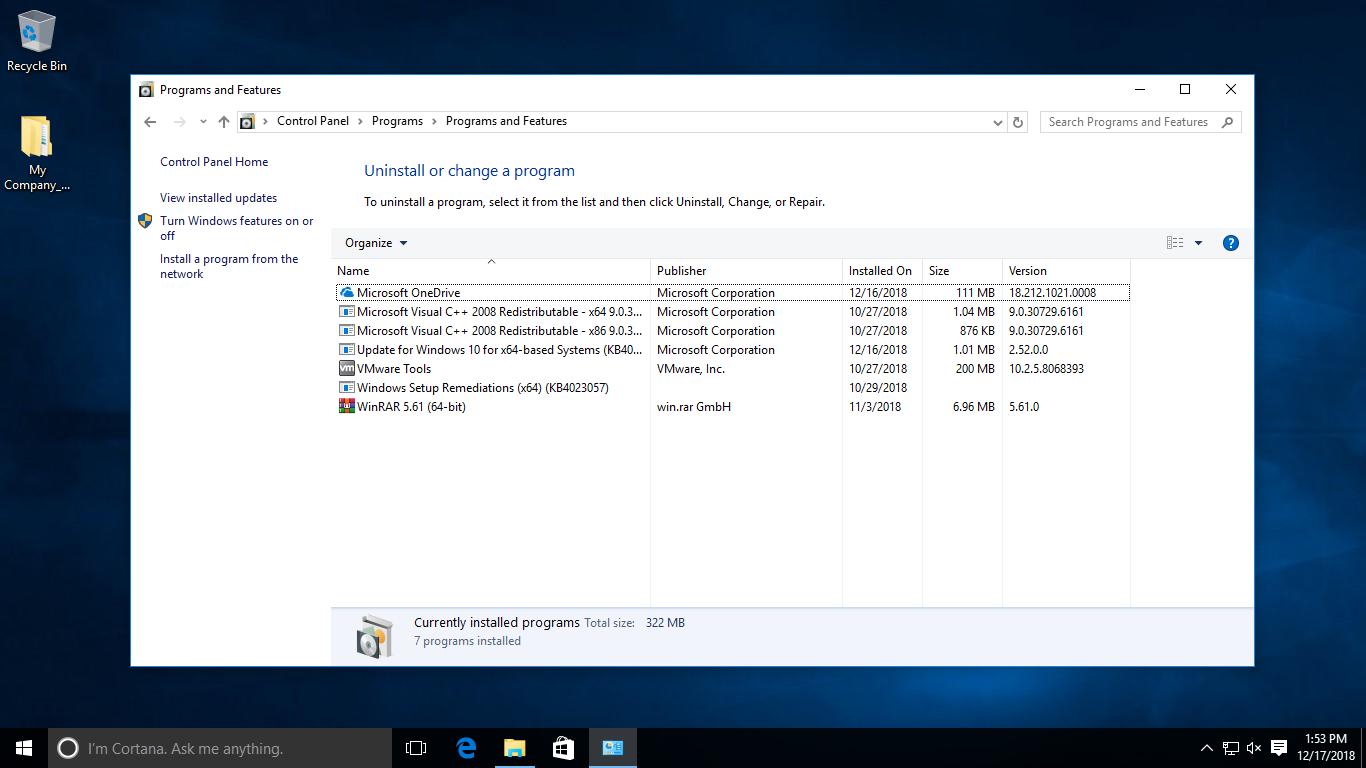
Task: Click the Search Programs and Features box
Action: (x=1130, y=122)
